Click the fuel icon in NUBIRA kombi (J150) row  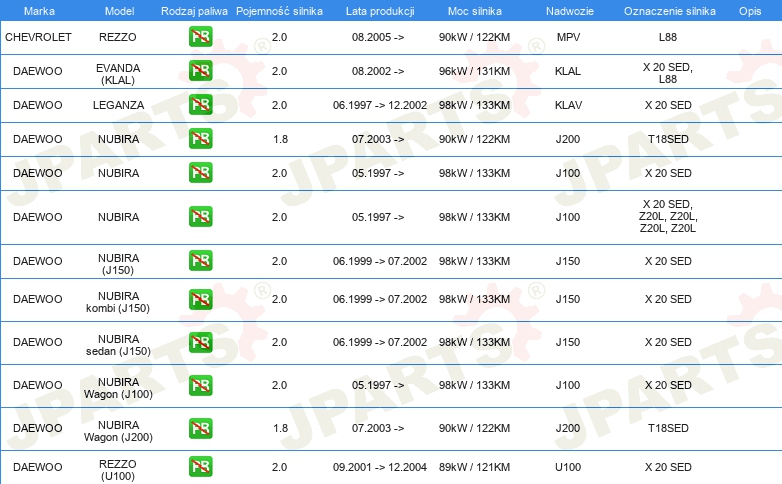pos(200,299)
